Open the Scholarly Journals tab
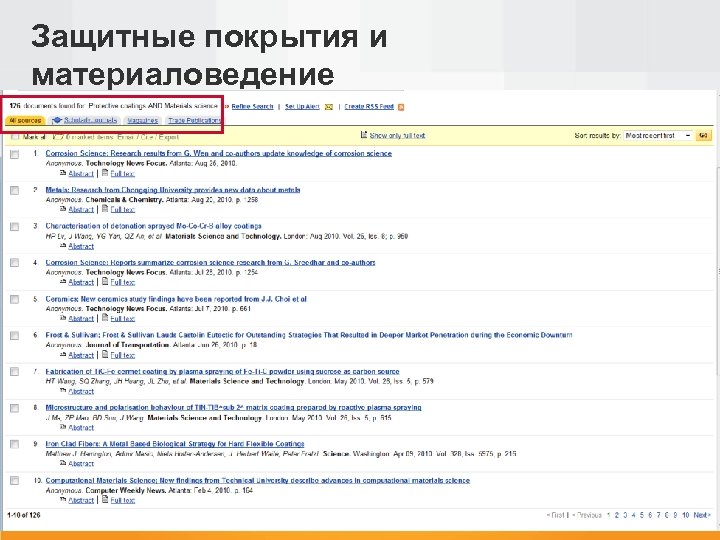Viewport: 720px width, 540px height. 85,120
